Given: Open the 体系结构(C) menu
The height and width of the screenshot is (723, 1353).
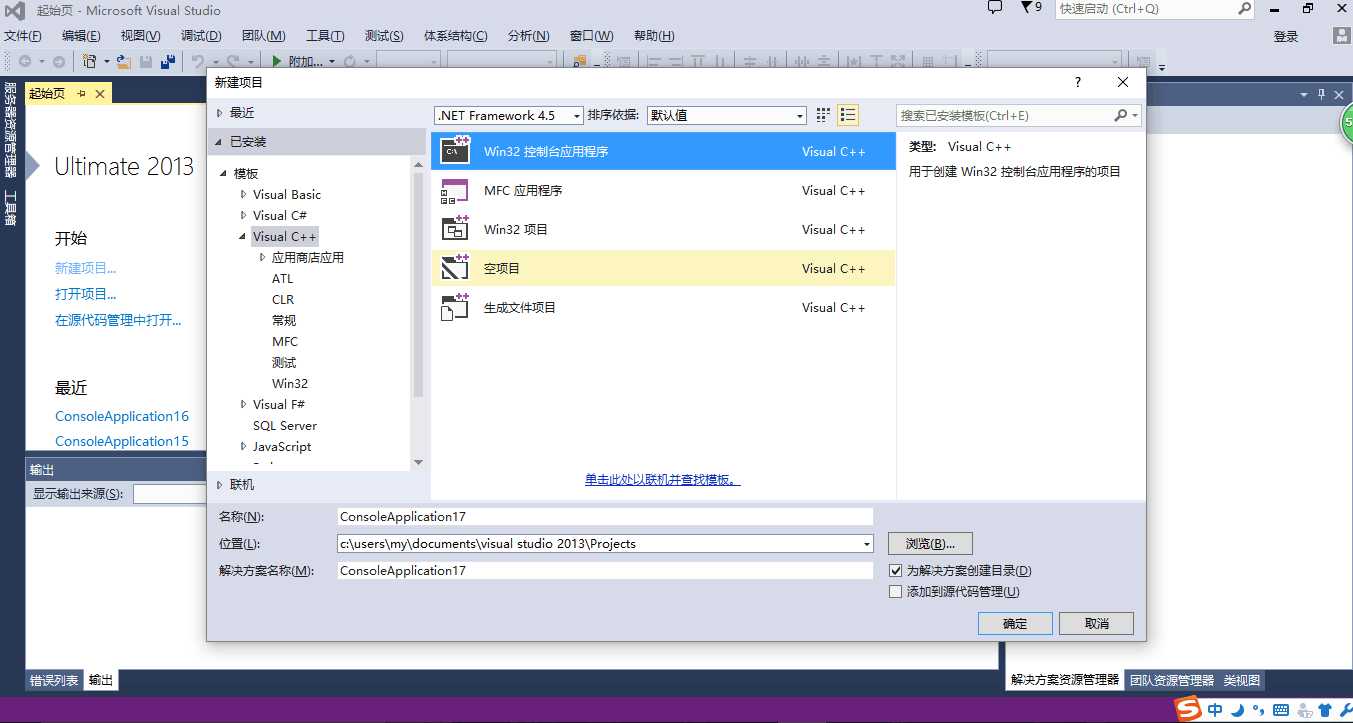Looking at the screenshot, I should tap(456, 36).
